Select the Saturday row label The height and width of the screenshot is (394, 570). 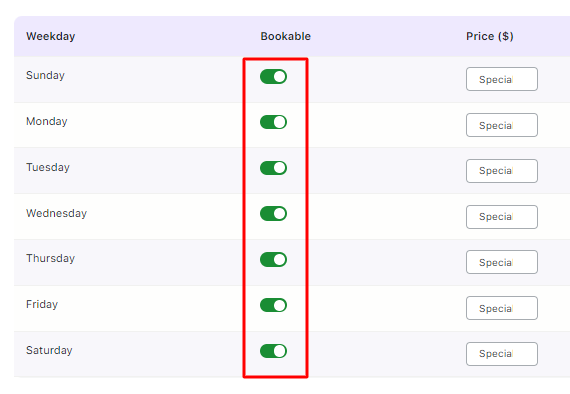pyautogui.click(x=49, y=350)
